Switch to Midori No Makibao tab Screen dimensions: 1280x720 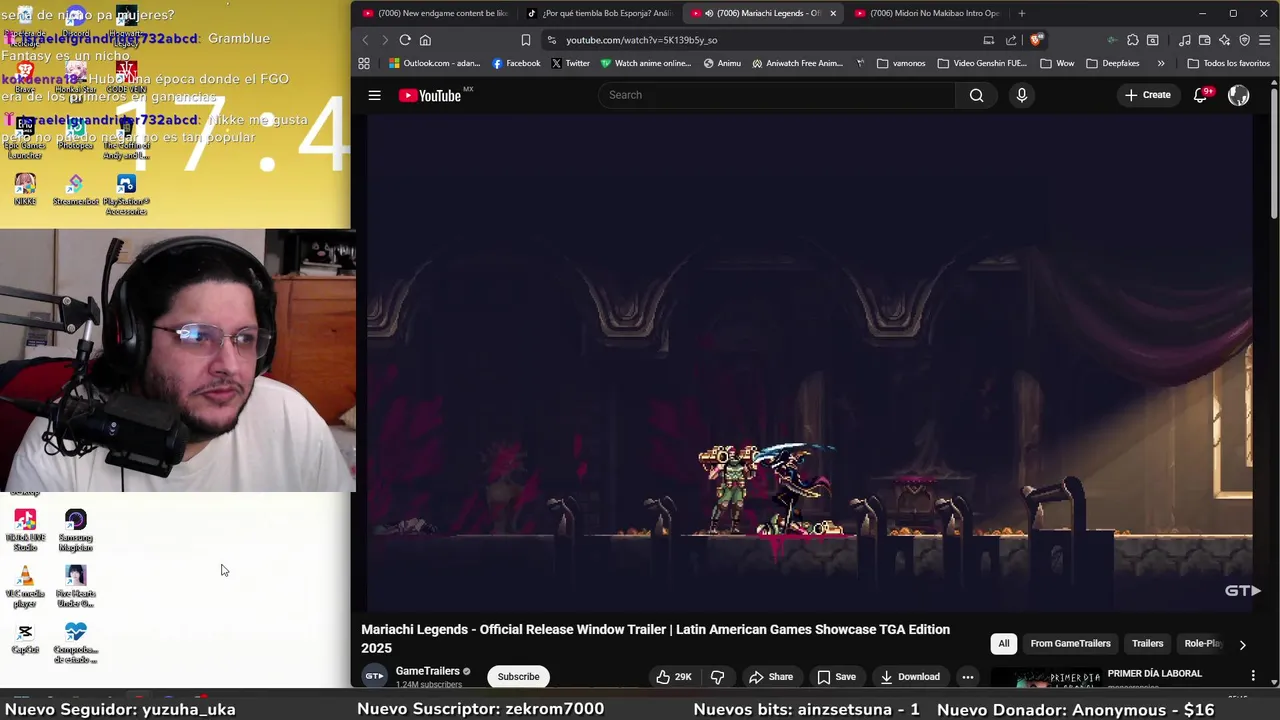click(x=927, y=13)
